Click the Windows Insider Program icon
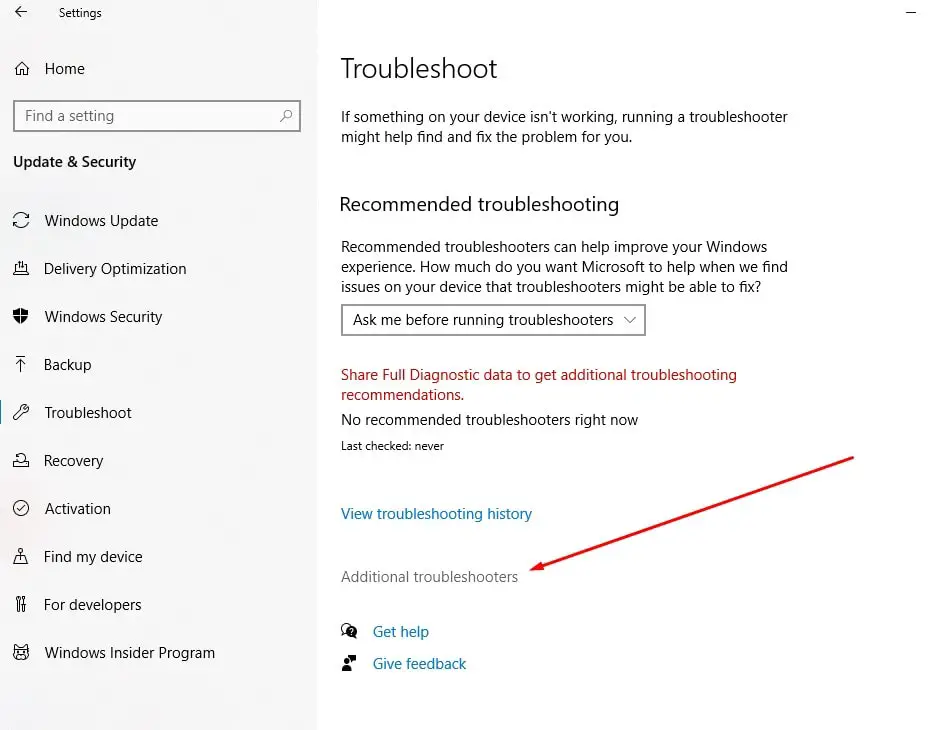 tap(21, 653)
